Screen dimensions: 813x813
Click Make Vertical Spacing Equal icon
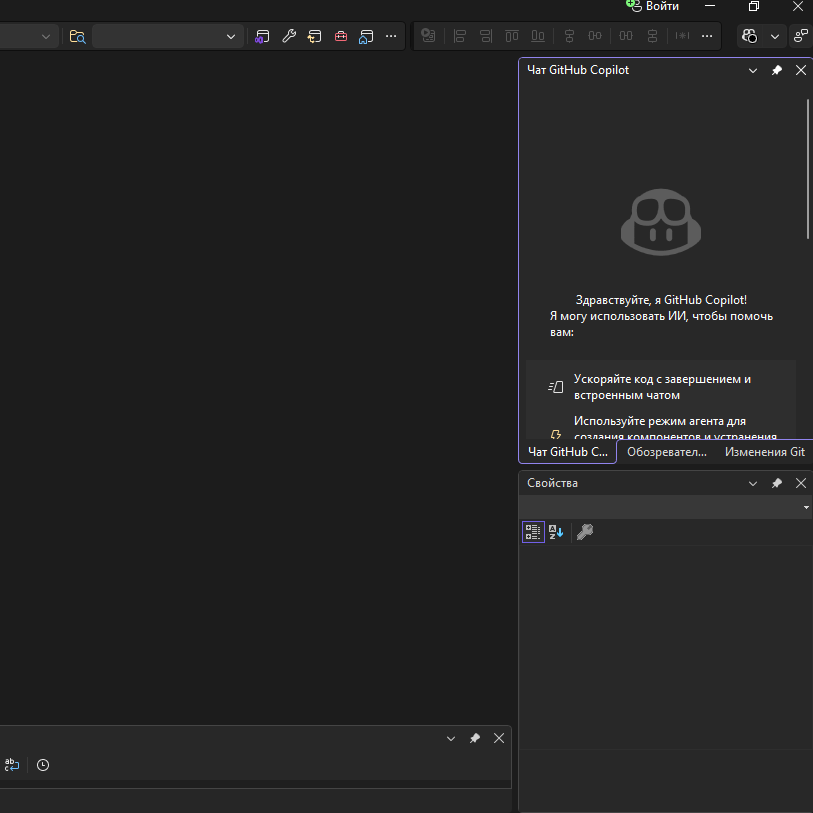pyautogui.click(x=652, y=36)
